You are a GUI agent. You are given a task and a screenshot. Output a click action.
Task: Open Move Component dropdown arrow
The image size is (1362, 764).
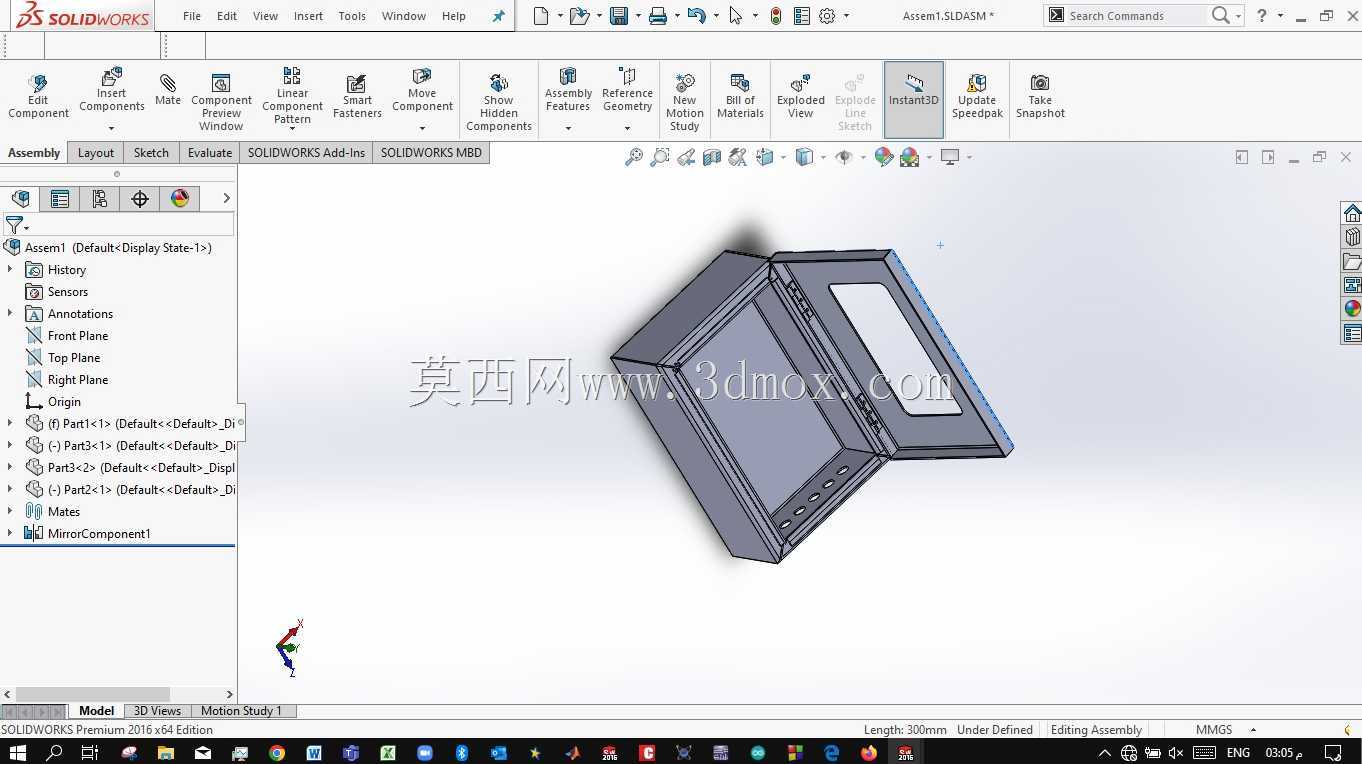[x=422, y=128]
